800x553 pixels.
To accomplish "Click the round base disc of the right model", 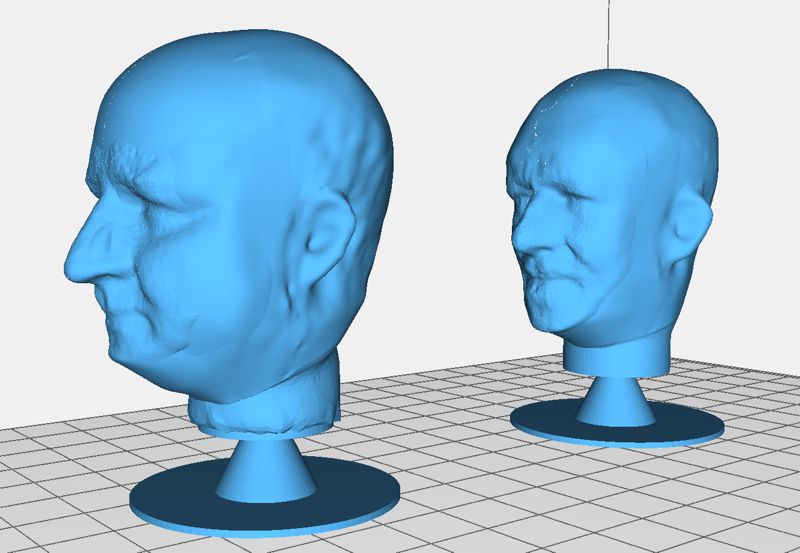I will point(617,422).
